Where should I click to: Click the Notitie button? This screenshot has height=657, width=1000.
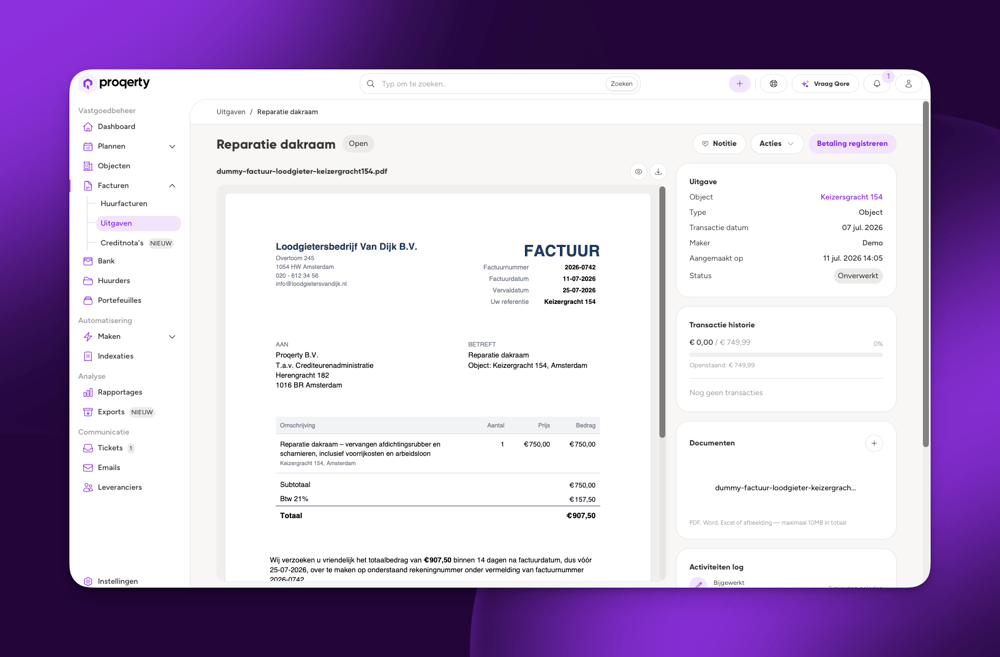click(x=719, y=144)
